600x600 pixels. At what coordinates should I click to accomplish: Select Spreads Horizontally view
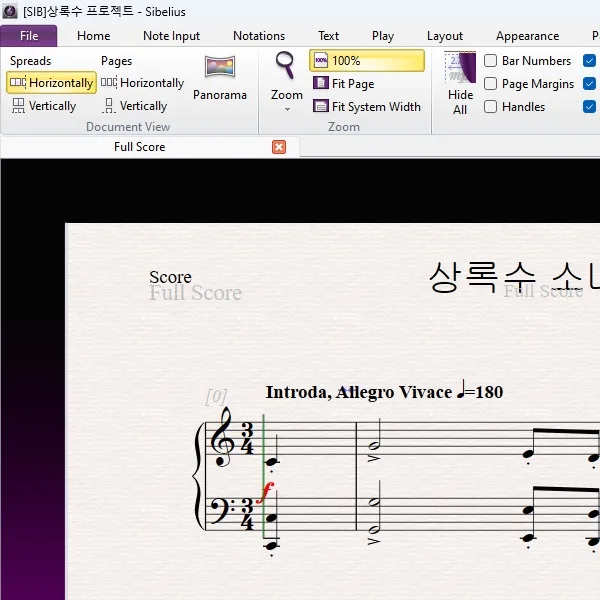pyautogui.click(x=51, y=83)
